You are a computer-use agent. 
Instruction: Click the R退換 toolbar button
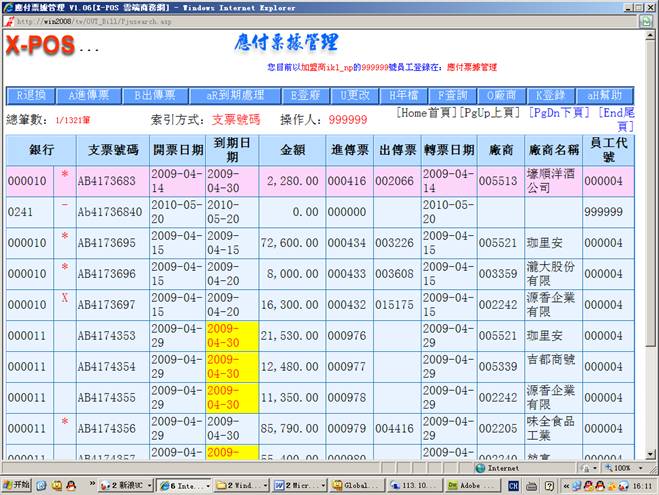(30, 96)
